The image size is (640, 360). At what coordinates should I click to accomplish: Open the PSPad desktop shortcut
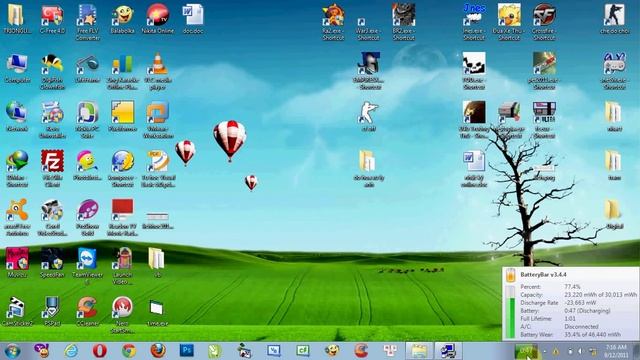(52, 311)
